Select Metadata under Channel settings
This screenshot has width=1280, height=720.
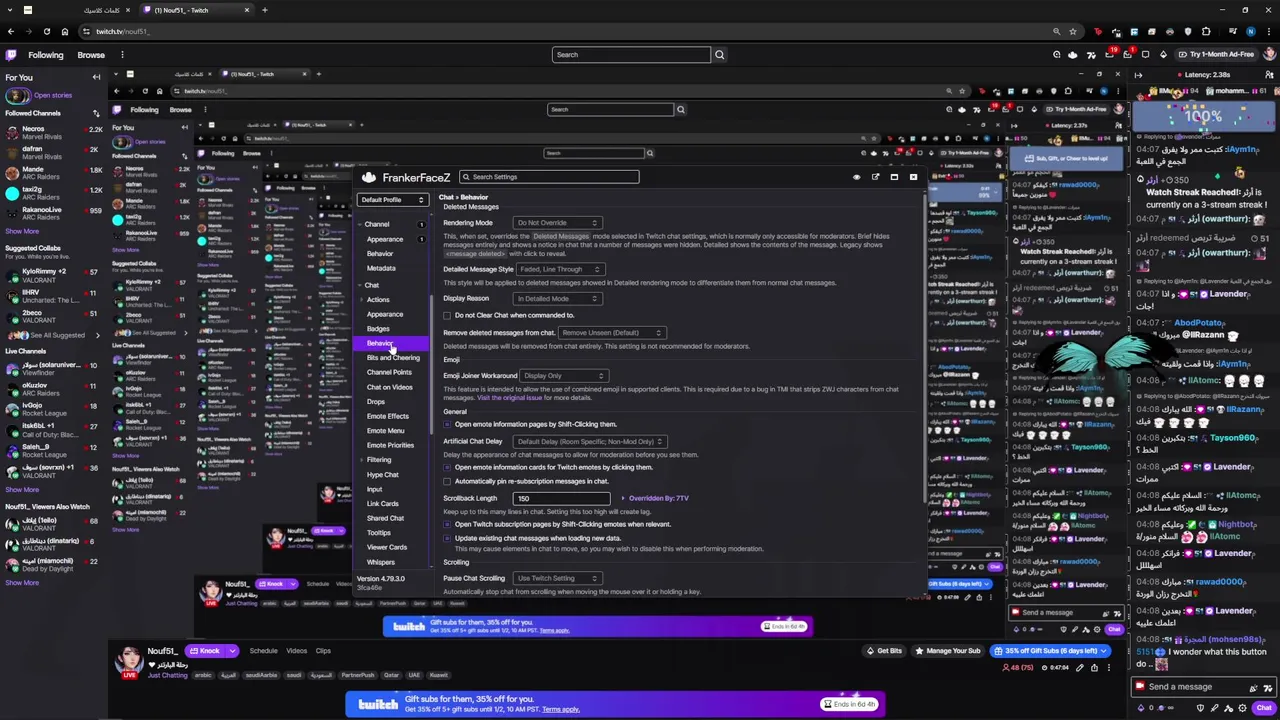[x=381, y=268]
